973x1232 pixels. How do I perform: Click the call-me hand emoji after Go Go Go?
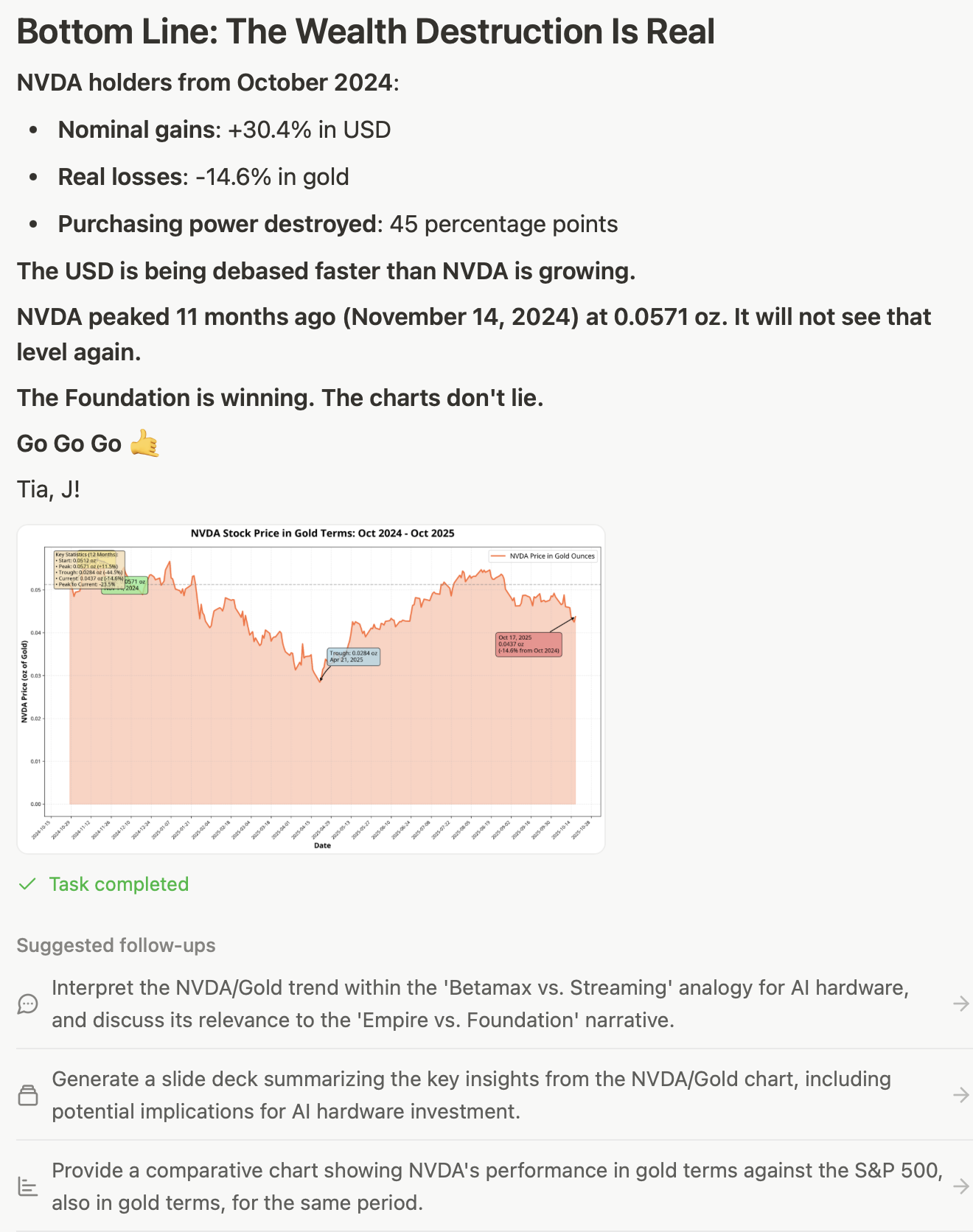144,444
